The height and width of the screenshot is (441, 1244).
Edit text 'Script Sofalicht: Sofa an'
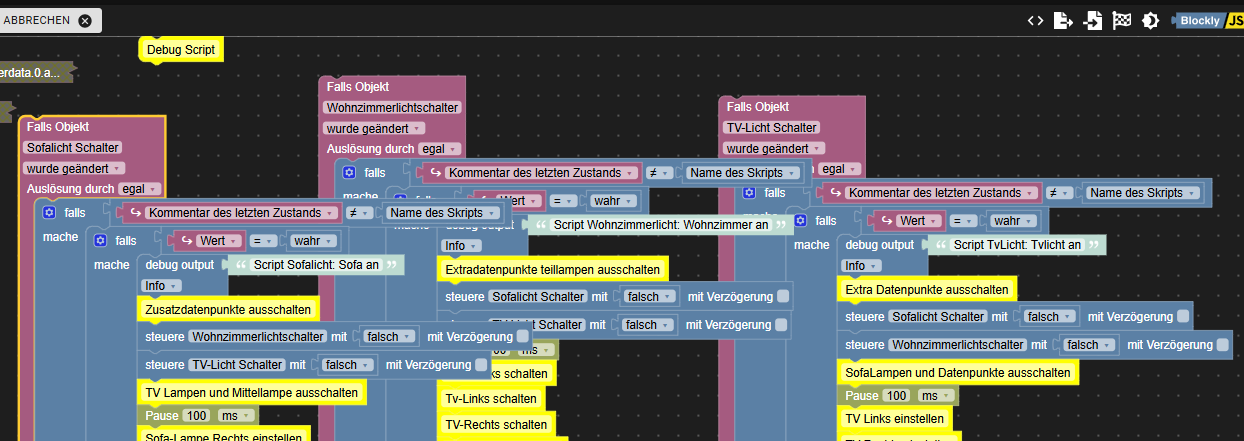coord(316,265)
